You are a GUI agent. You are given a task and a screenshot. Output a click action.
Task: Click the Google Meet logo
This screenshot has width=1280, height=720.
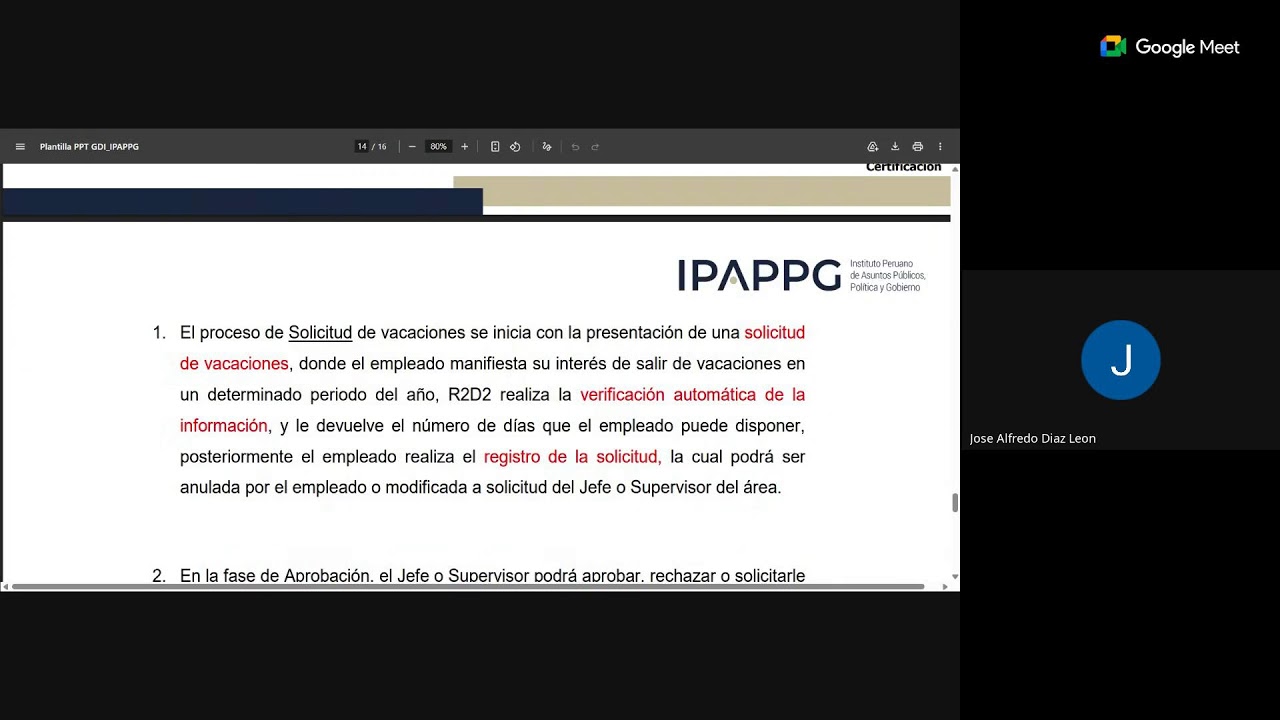point(1170,47)
